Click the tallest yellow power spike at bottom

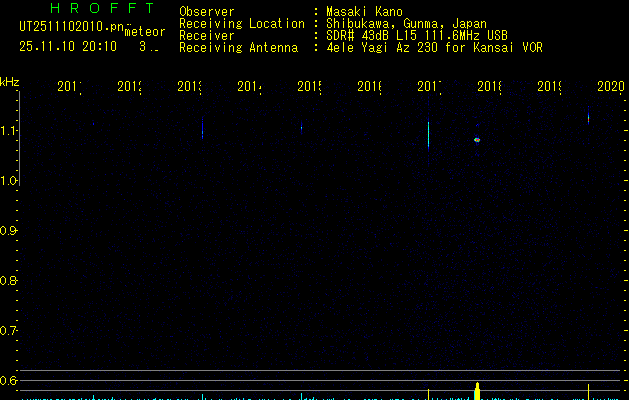477,391
